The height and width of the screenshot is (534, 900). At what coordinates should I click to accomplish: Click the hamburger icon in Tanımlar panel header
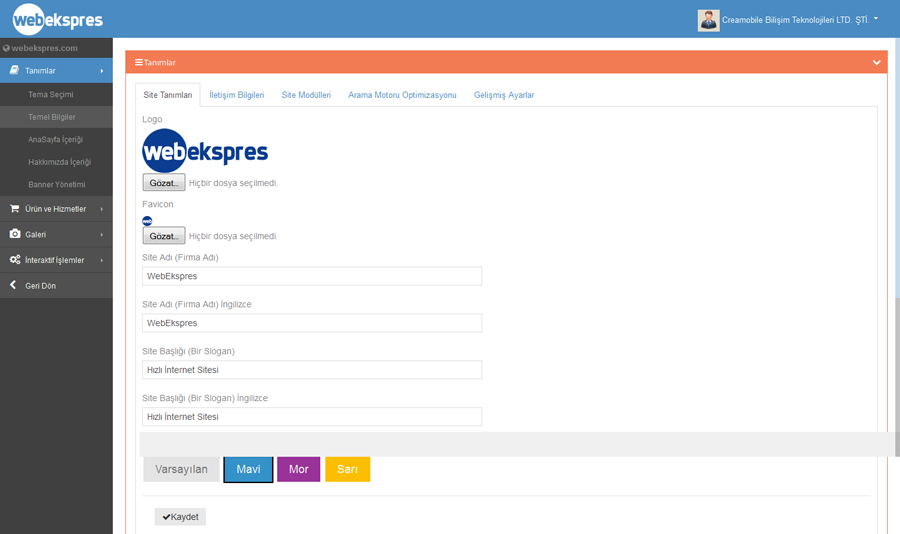[x=139, y=63]
